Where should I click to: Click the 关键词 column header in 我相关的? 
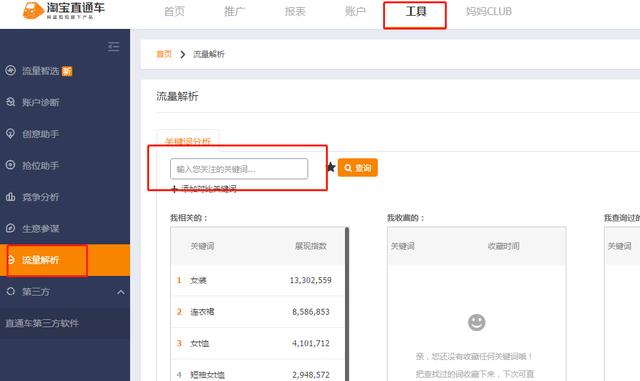[202, 246]
